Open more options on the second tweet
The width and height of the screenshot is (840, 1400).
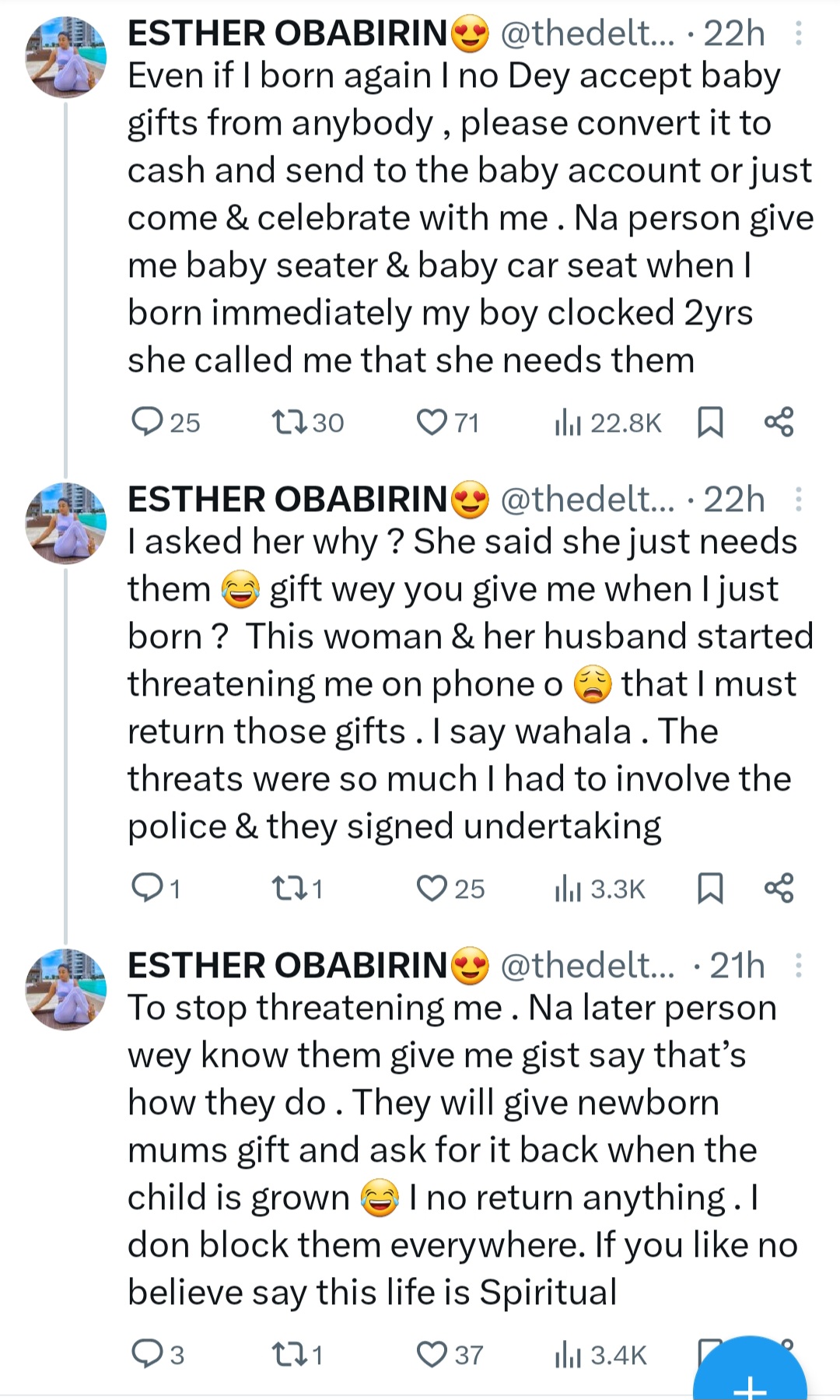[x=798, y=500]
